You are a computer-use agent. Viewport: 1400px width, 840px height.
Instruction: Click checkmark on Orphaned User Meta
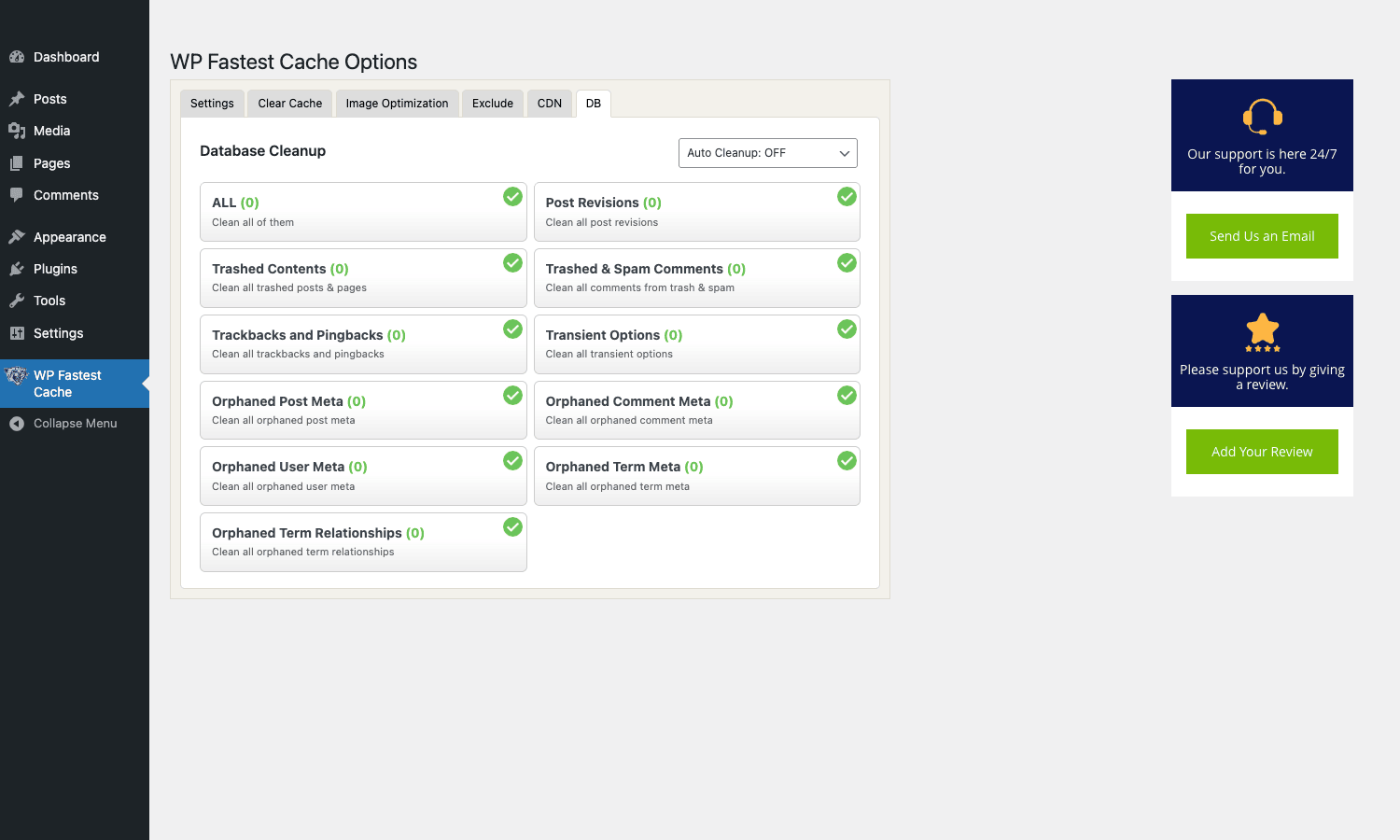512,461
